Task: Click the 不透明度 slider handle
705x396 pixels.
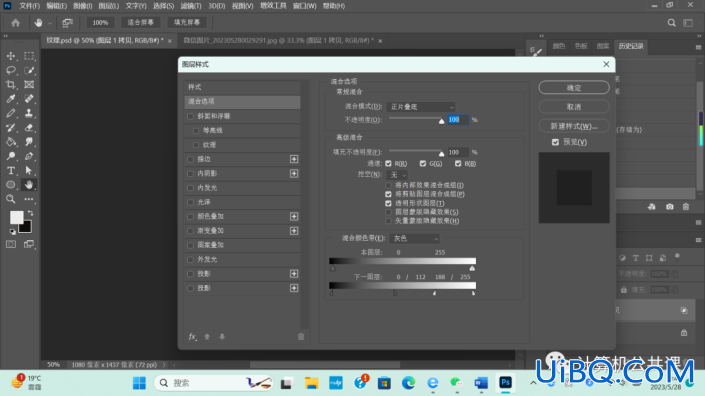Action: pos(442,121)
